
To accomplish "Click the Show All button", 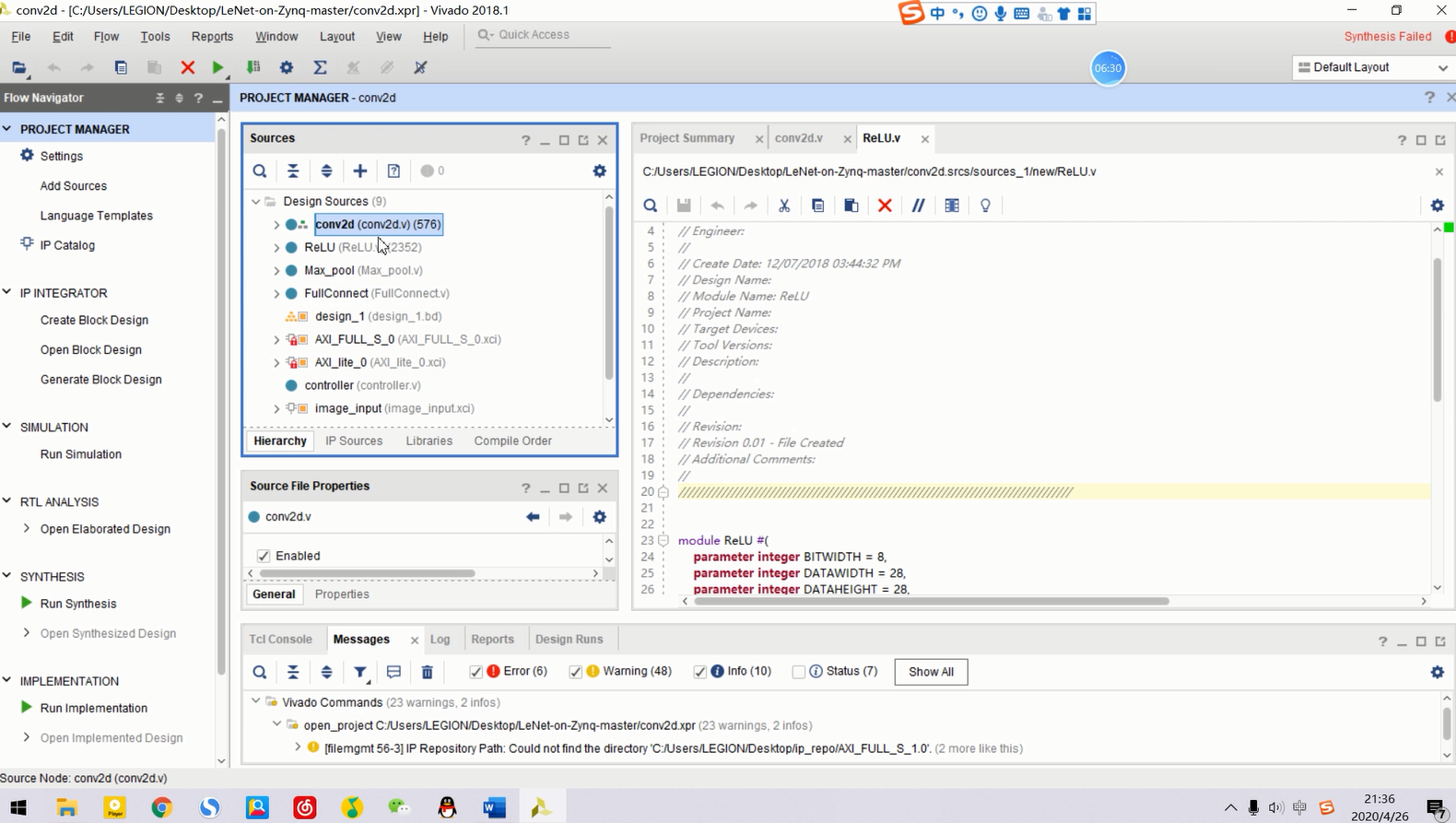I will pyautogui.click(x=931, y=672).
